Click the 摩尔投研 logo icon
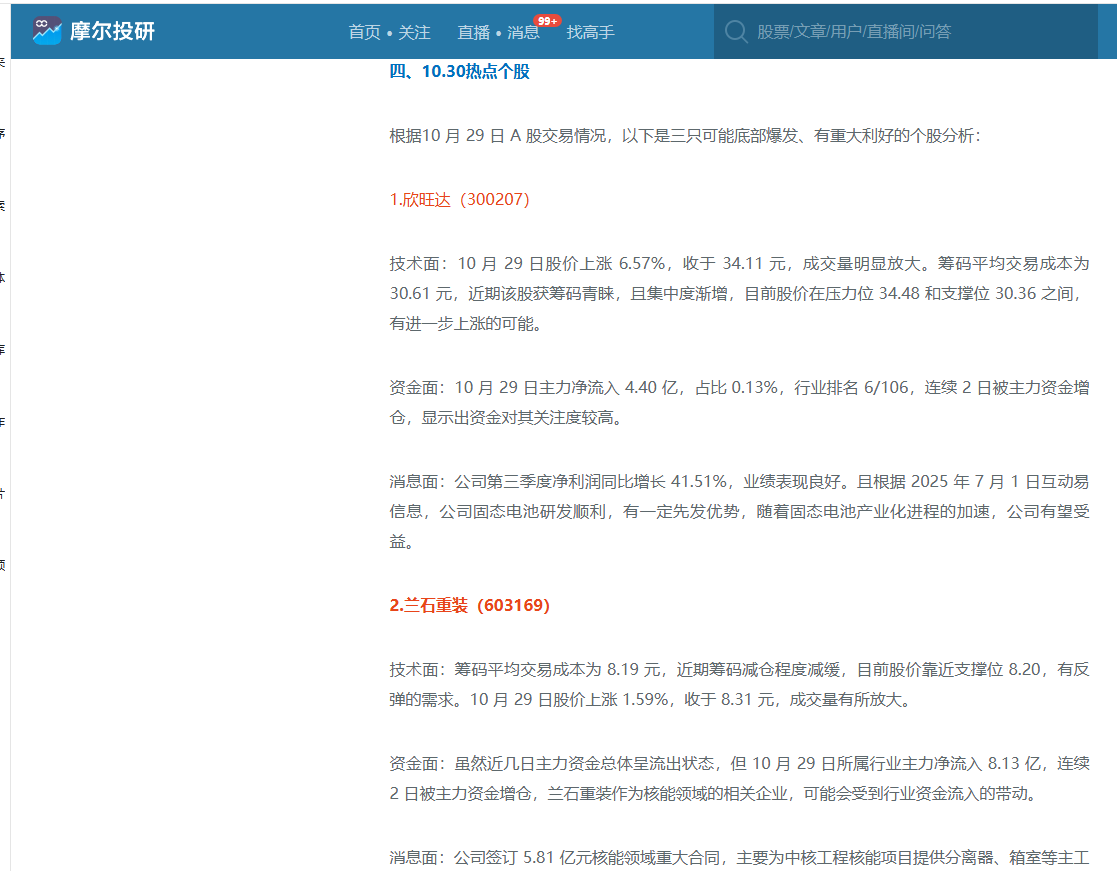 pos(47,31)
